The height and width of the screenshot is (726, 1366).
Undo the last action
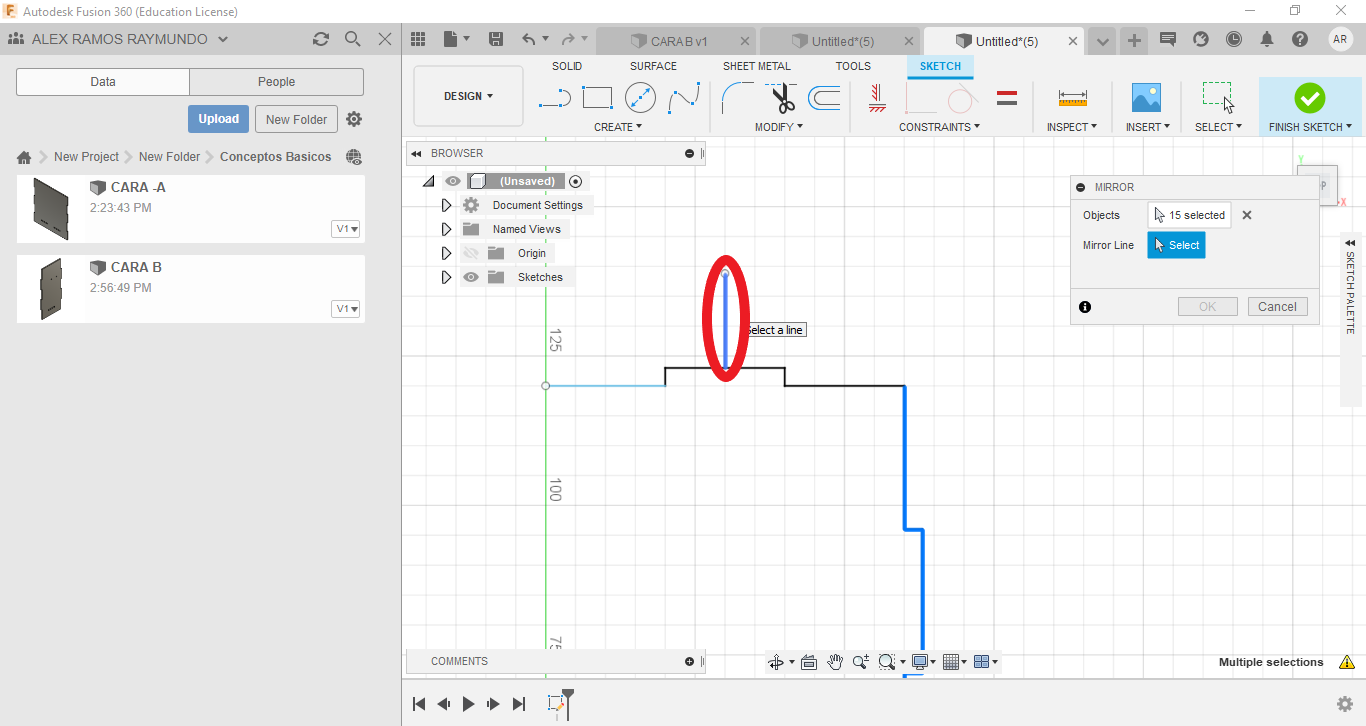(x=529, y=39)
